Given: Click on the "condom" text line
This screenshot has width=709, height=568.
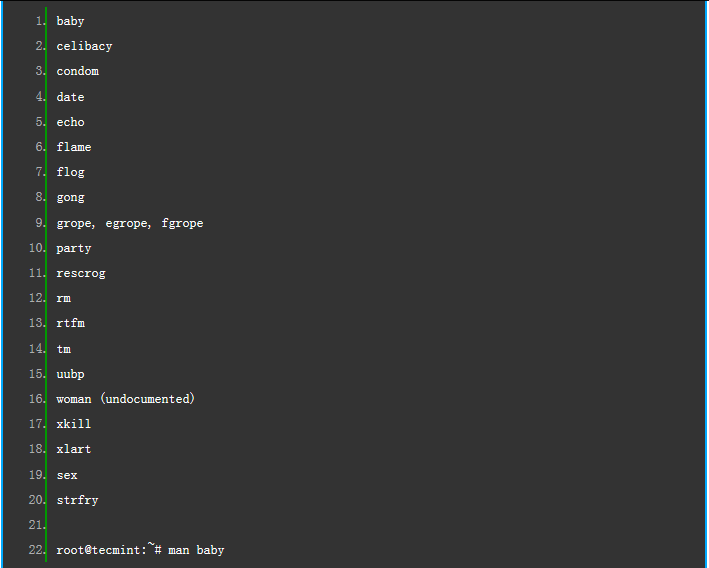Looking at the screenshot, I should [77, 72].
